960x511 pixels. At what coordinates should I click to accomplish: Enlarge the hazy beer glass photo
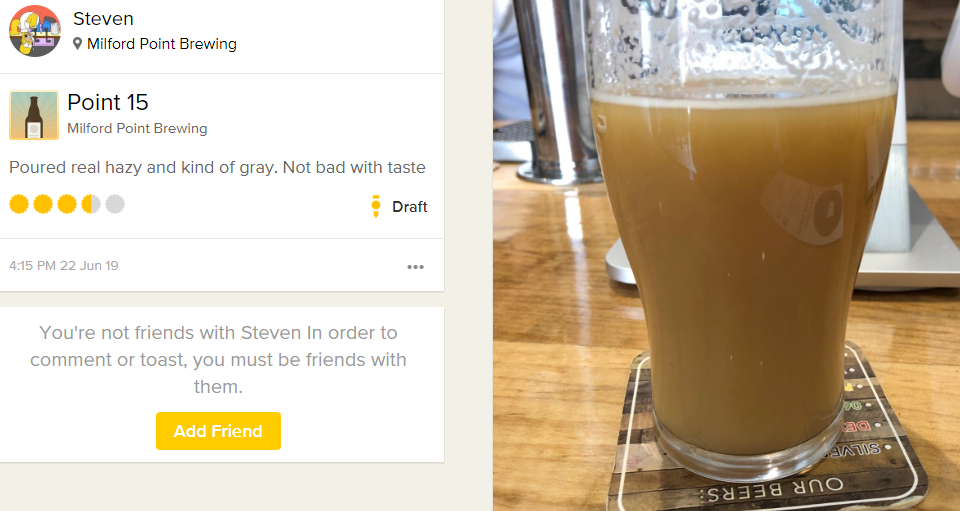coord(726,255)
